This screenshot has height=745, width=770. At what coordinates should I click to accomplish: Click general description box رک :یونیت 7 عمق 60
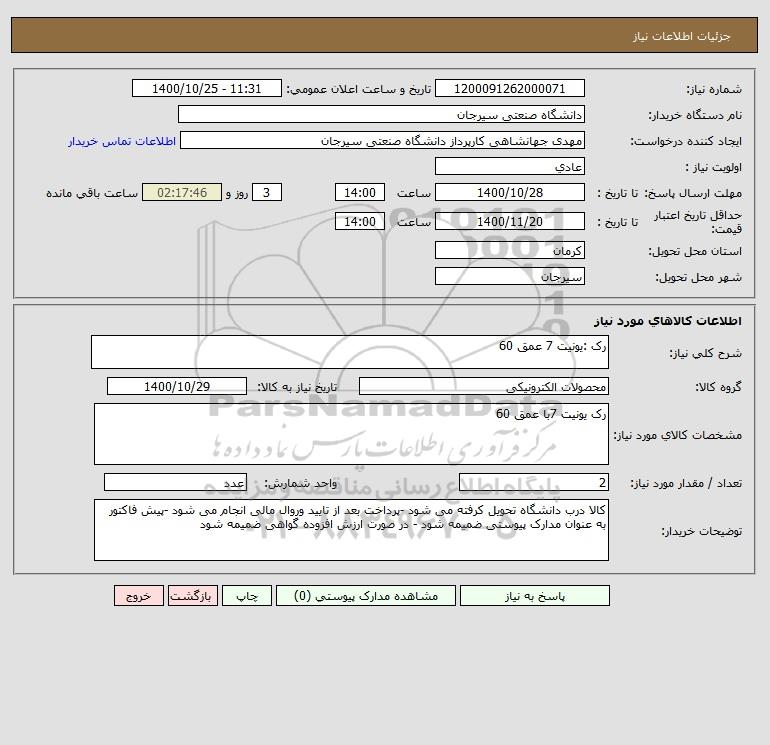[x=350, y=352]
